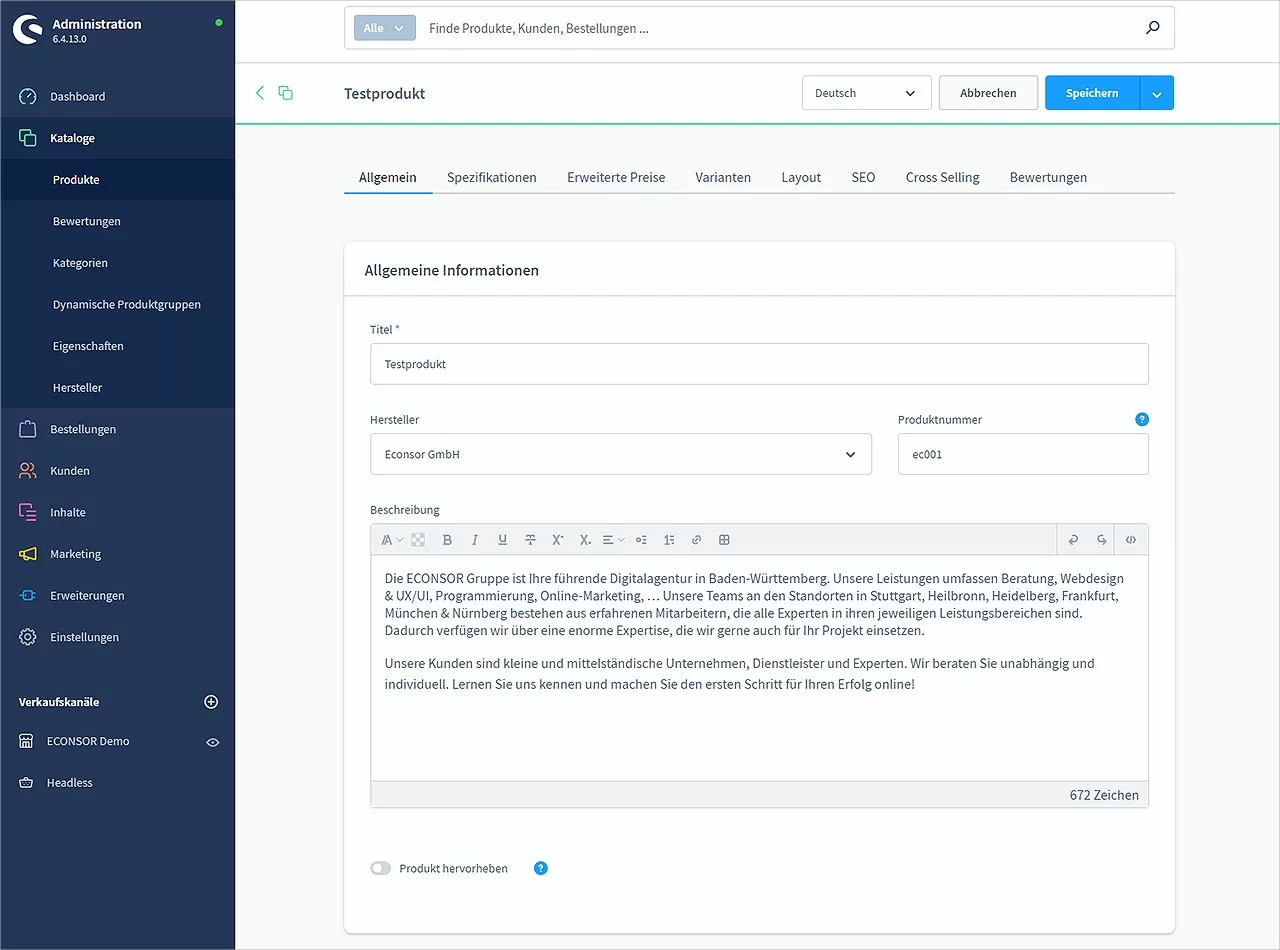The width and height of the screenshot is (1280, 950).
Task: Switch to the Varianten tab
Action: click(722, 177)
